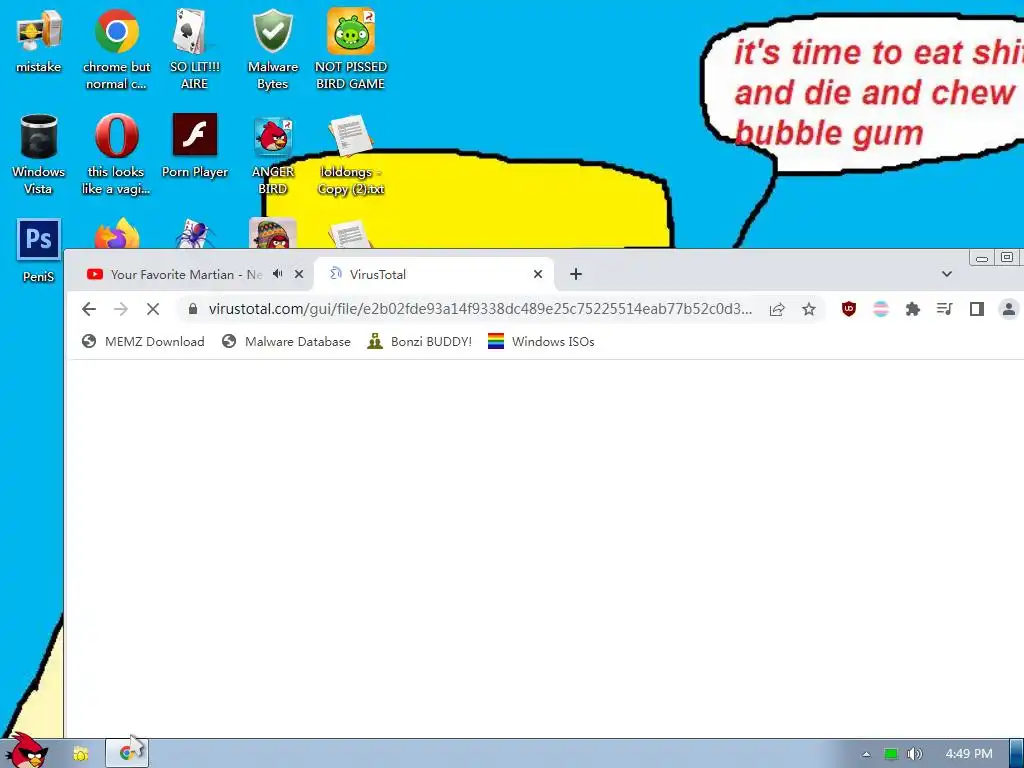Restore down the Chrome window

(x=1007, y=257)
